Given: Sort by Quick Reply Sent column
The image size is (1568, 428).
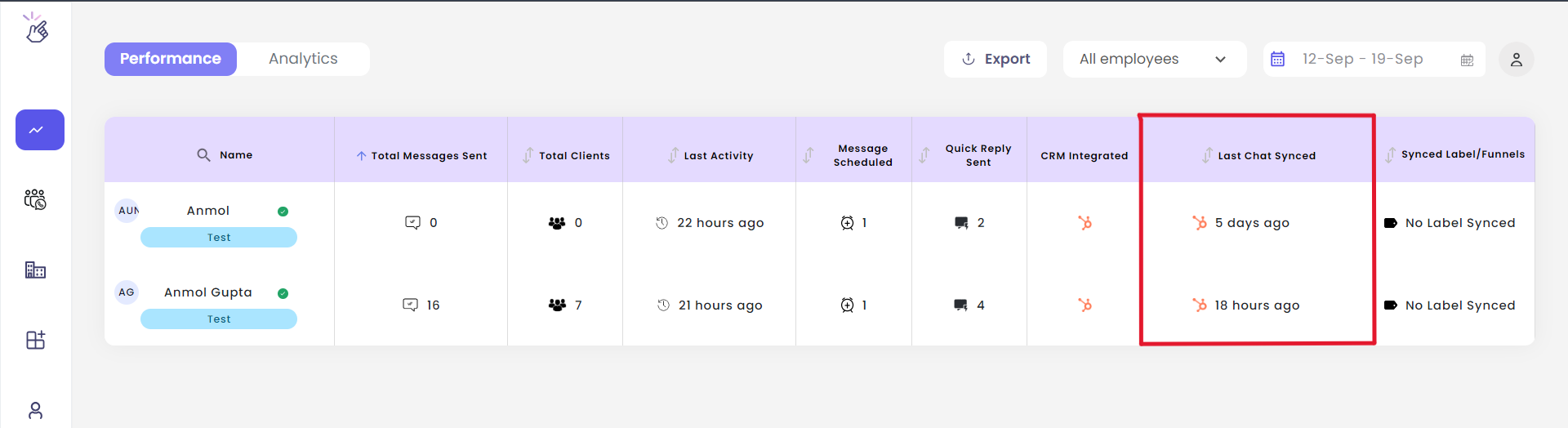Looking at the screenshot, I should click(924, 154).
